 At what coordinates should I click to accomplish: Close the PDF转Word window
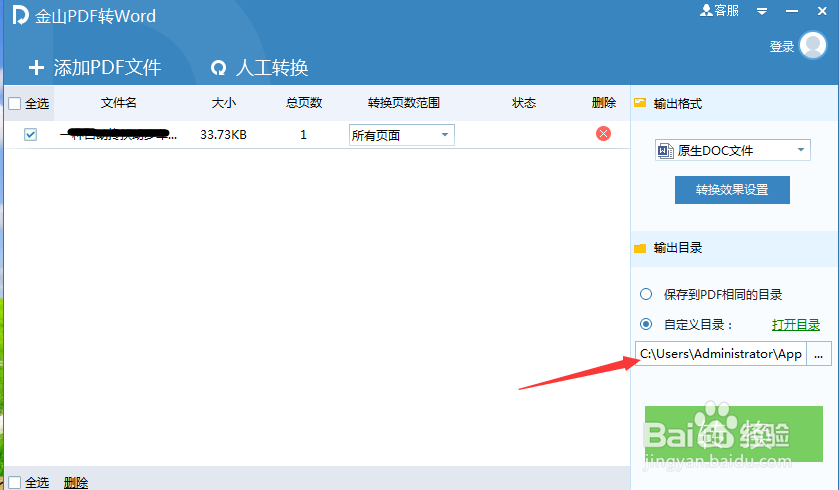pos(822,11)
